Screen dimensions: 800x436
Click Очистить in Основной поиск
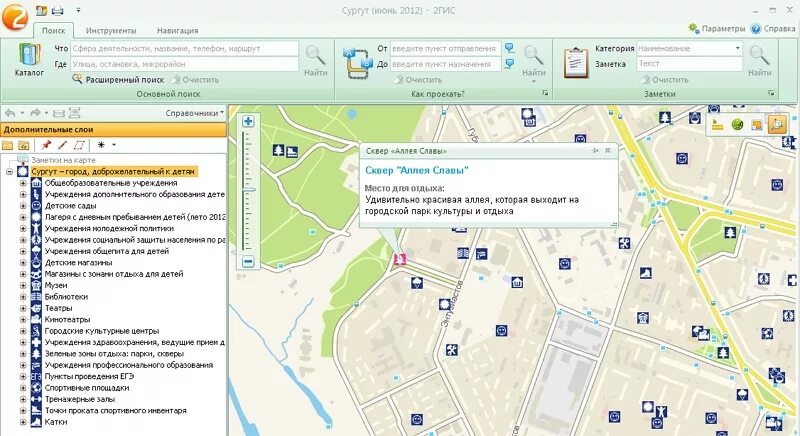[196, 80]
